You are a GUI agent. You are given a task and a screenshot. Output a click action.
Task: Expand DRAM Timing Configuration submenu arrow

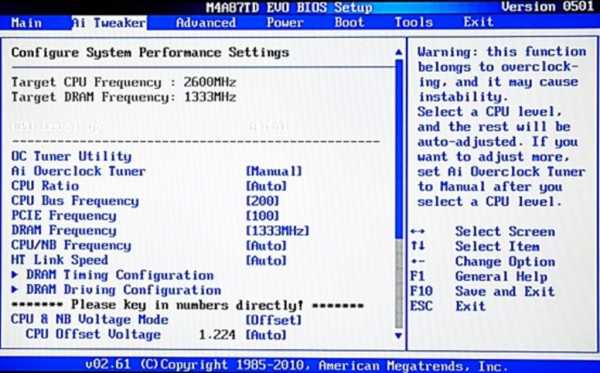(15, 274)
